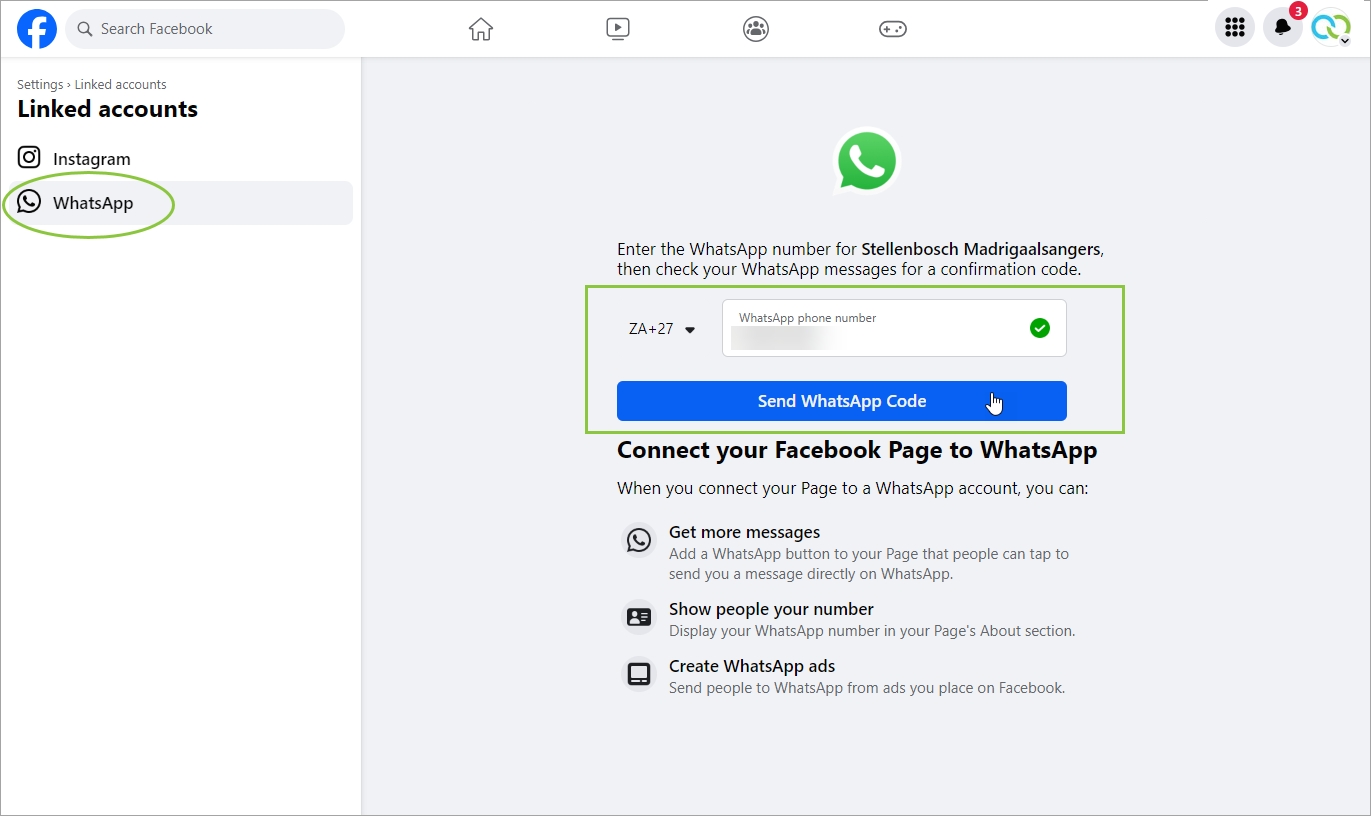
Task: Click the green validation checkmark
Action: click(1040, 328)
